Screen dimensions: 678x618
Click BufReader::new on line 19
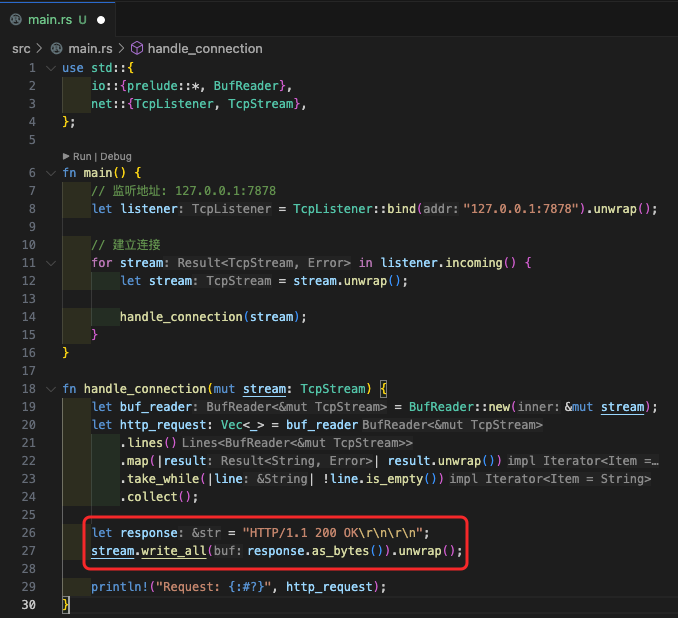(x=459, y=407)
